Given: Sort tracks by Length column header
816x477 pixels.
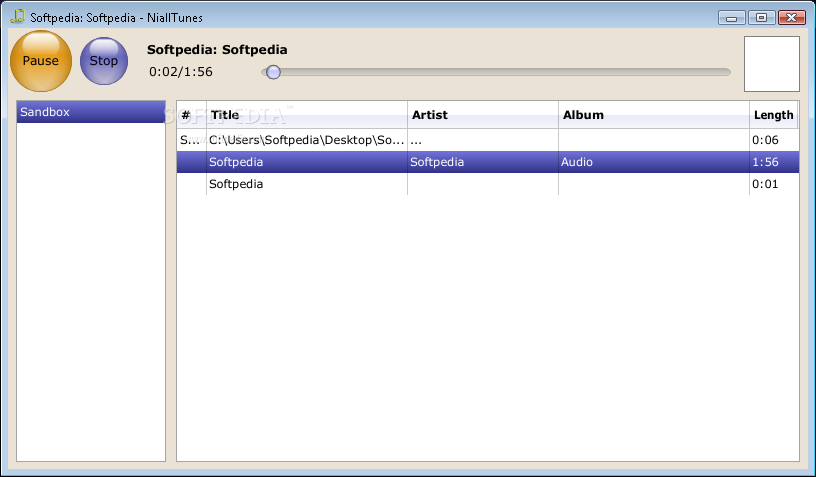Looking at the screenshot, I should point(774,115).
